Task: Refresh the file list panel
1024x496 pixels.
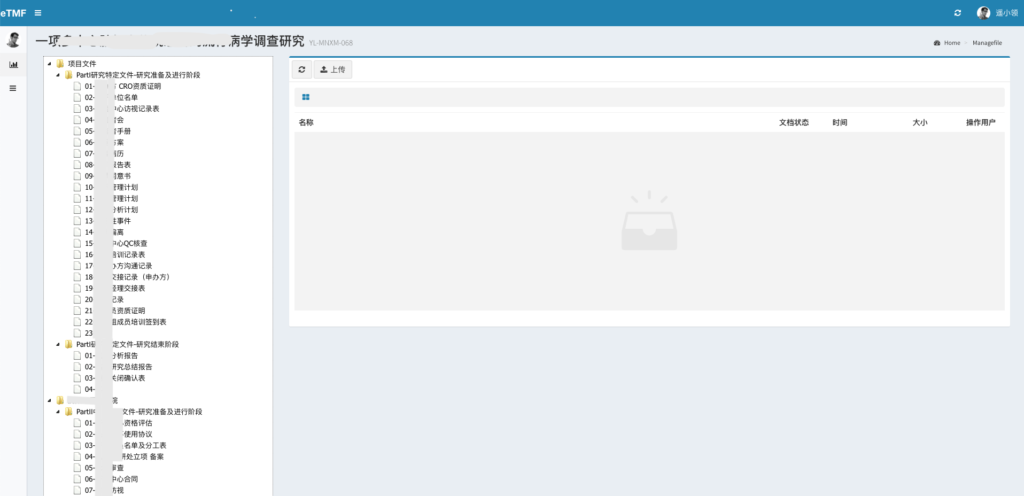Action: pos(302,70)
